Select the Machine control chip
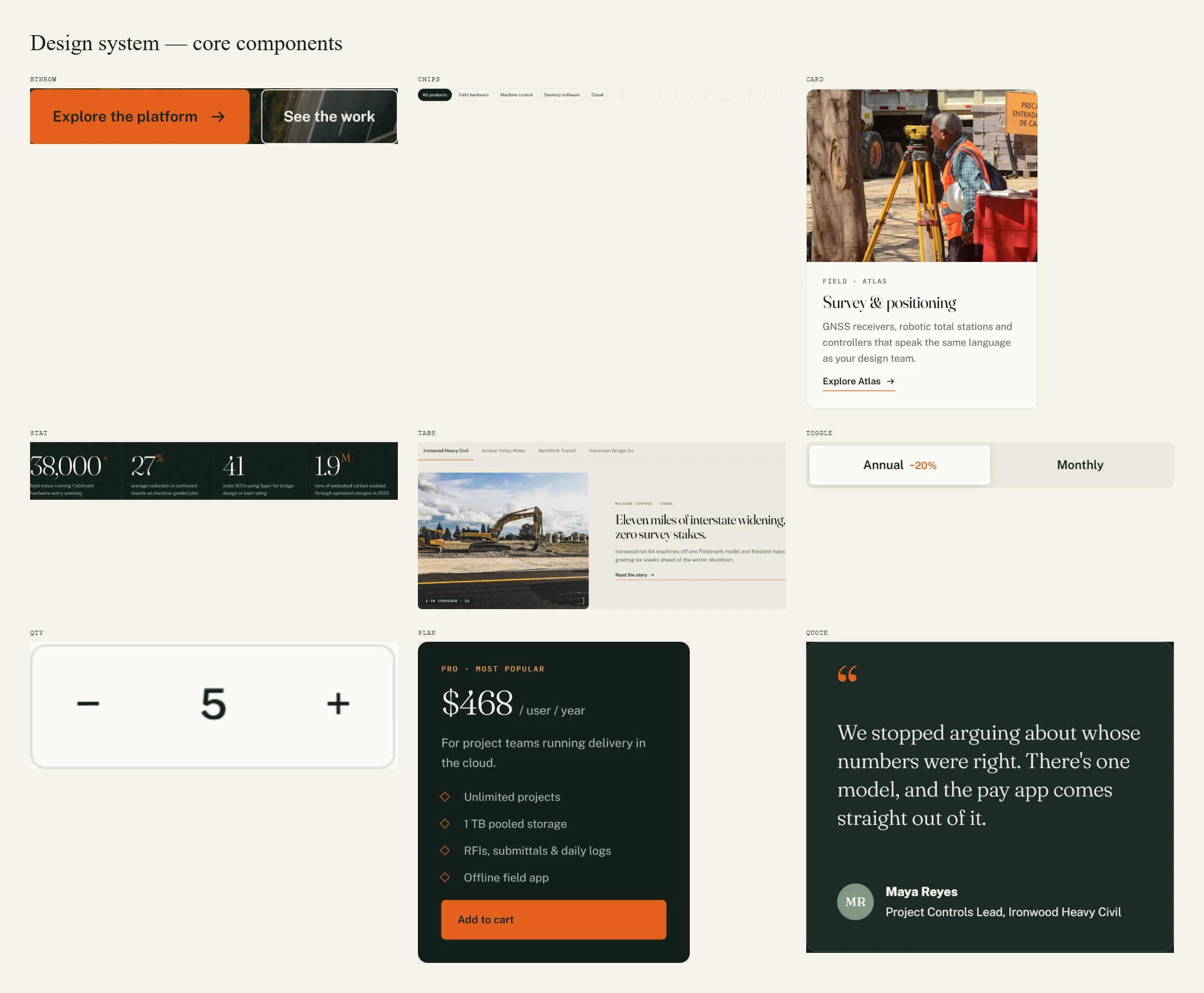 pos(516,95)
